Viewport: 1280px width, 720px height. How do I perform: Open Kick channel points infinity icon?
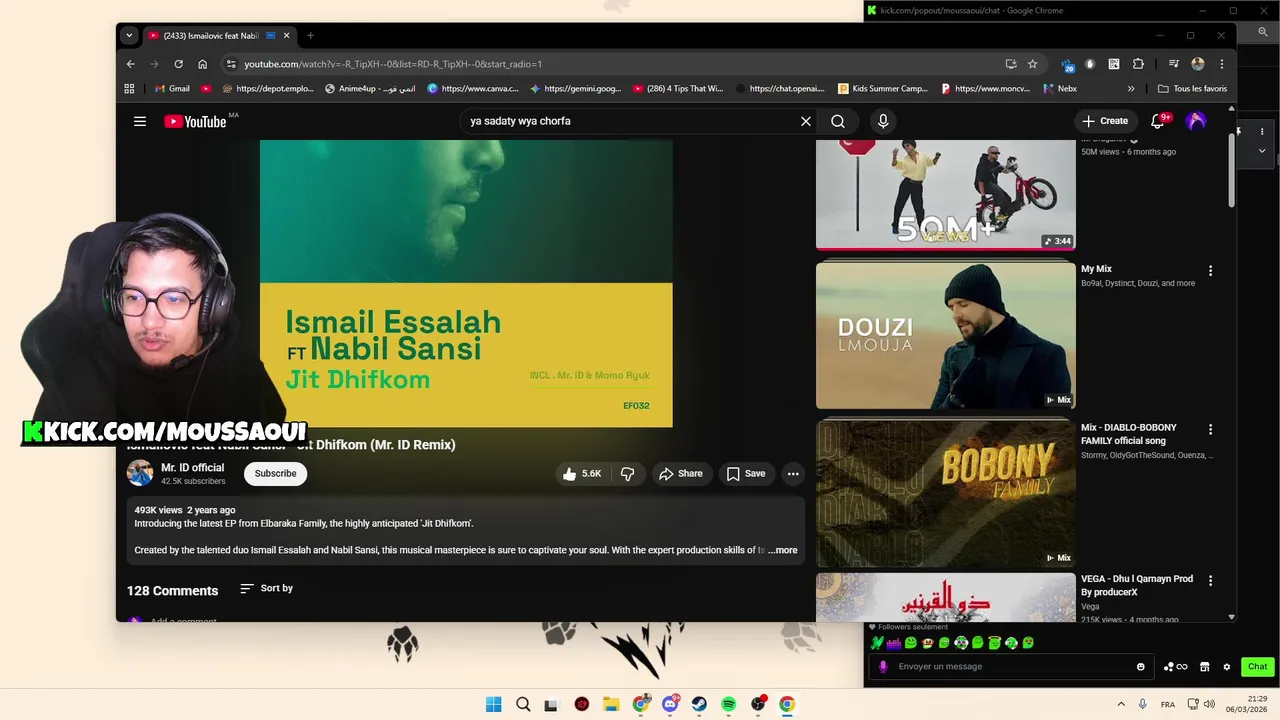click(1176, 667)
